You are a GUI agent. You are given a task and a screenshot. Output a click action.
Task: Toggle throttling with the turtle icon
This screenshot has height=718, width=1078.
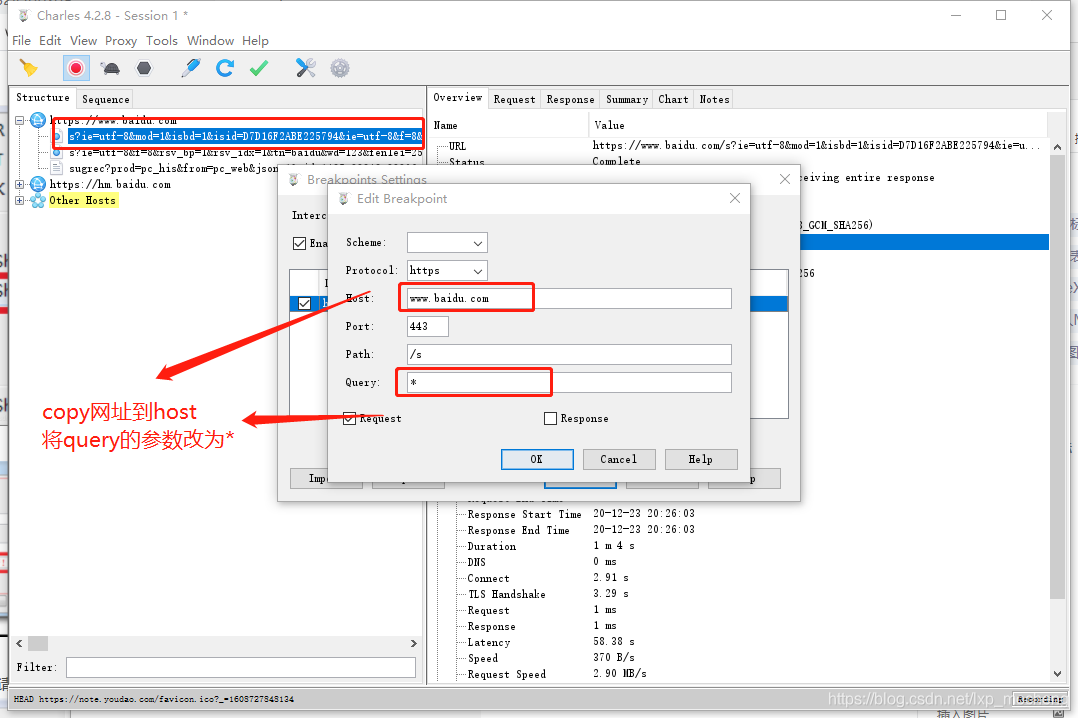pos(110,68)
